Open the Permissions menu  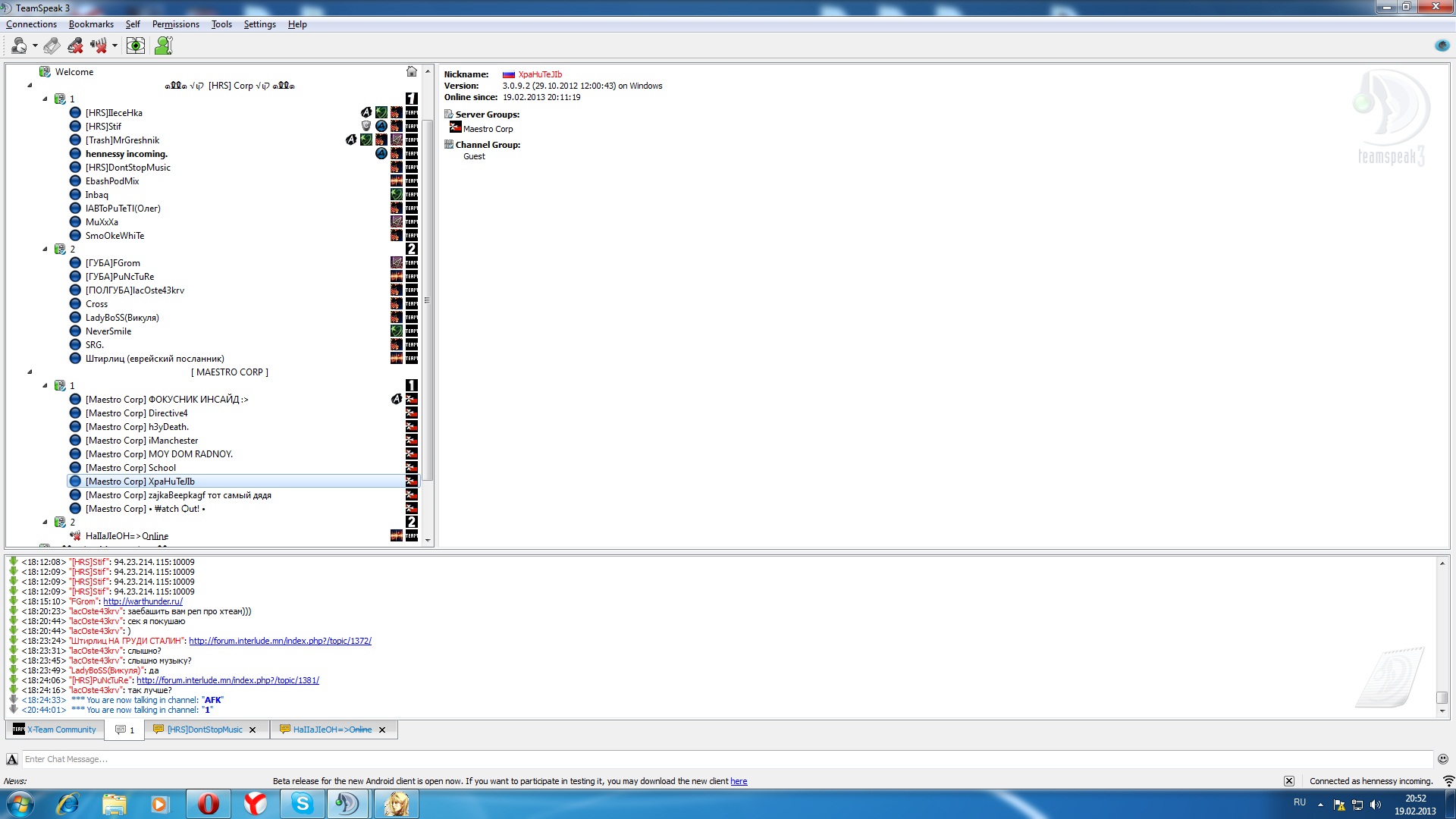point(175,24)
